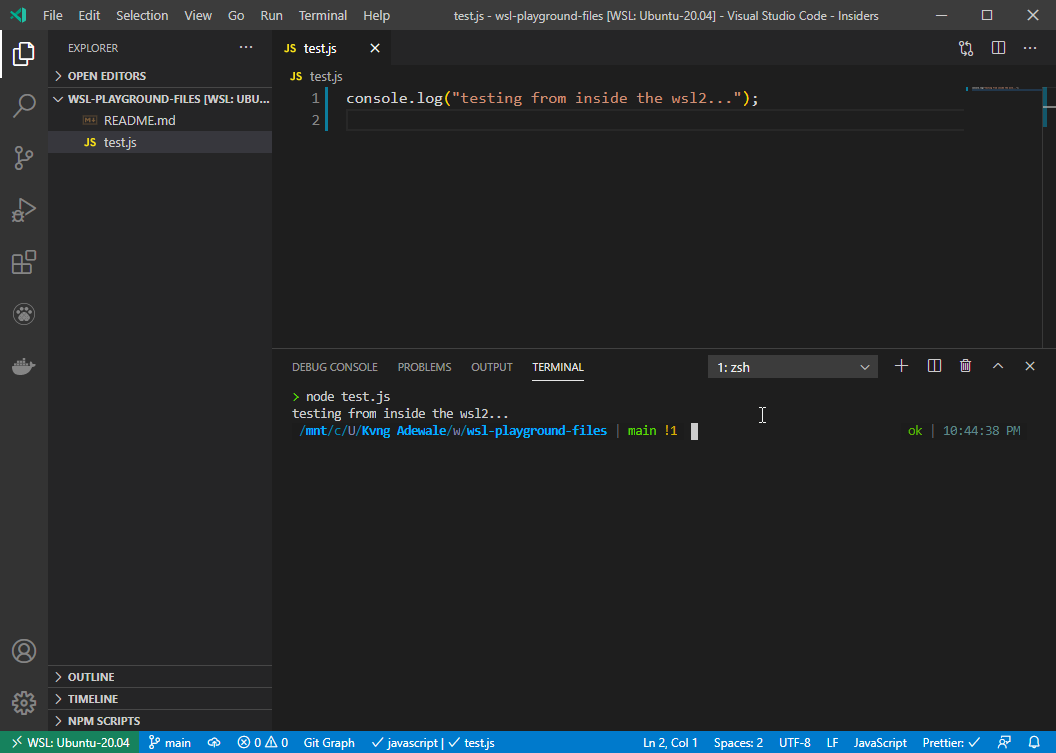Viewport: 1056px width, 753px height.
Task: Select test.js in the explorer tree
Action: point(160,142)
